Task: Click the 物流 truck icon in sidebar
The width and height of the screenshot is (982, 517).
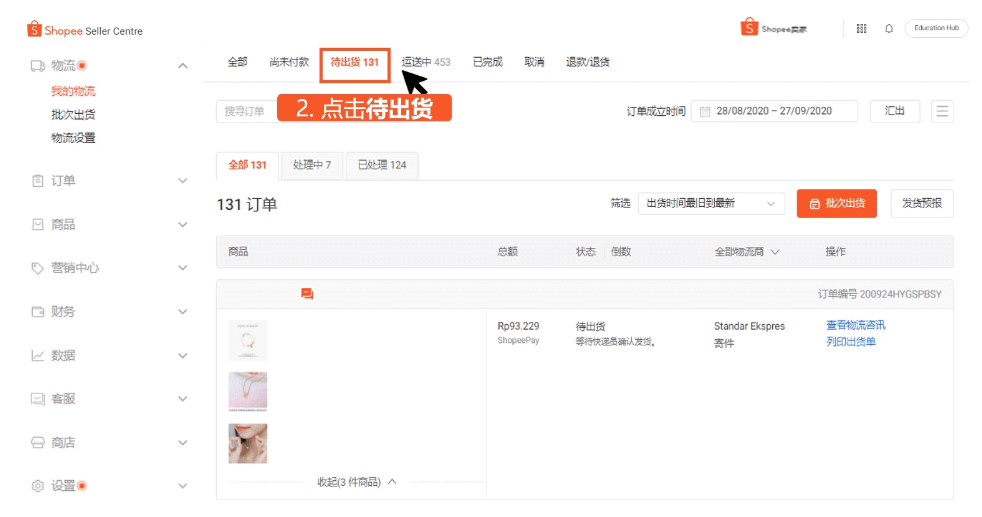Action: (x=38, y=66)
